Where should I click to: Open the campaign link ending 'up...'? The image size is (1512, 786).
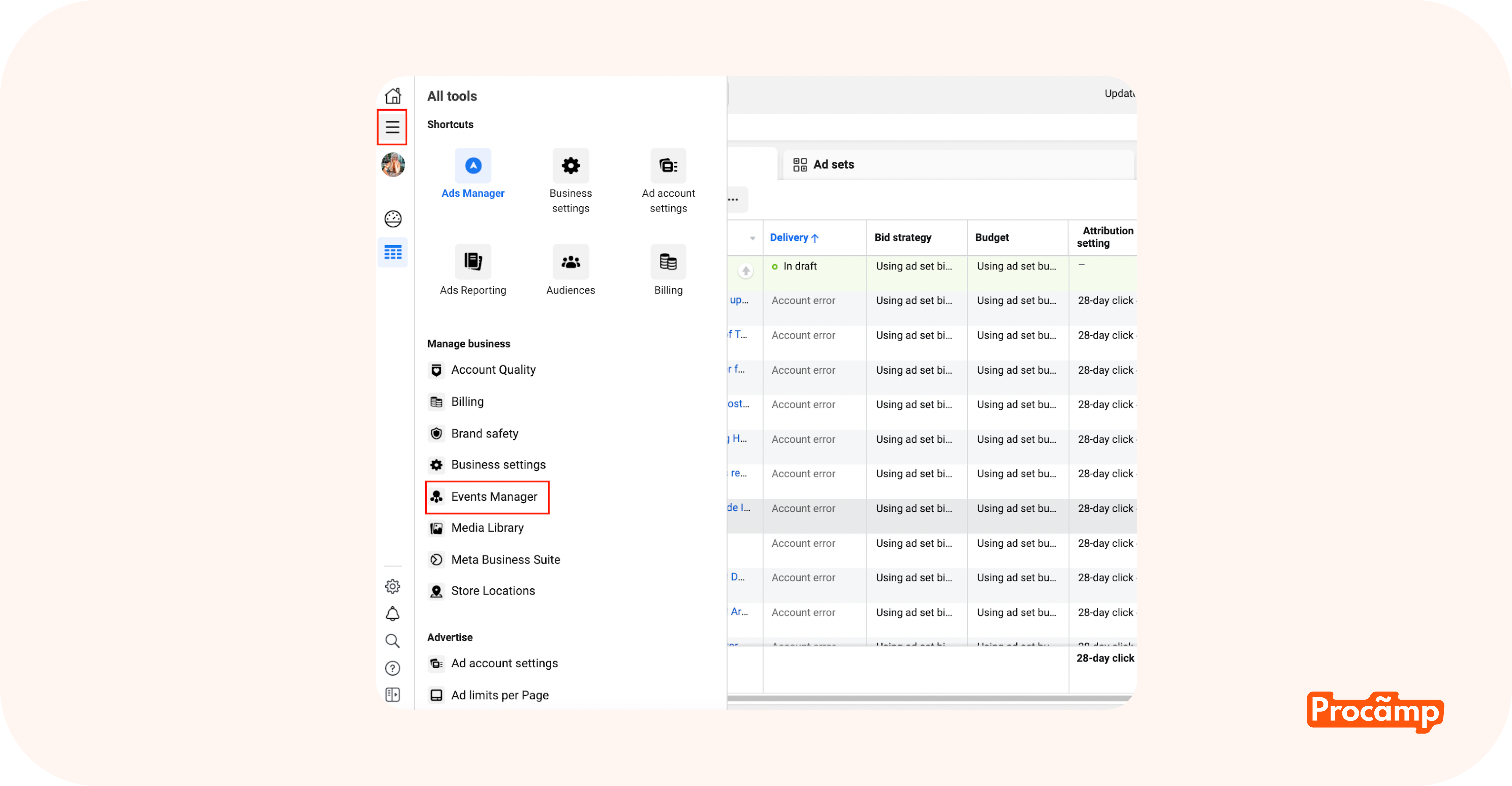coord(738,300)
